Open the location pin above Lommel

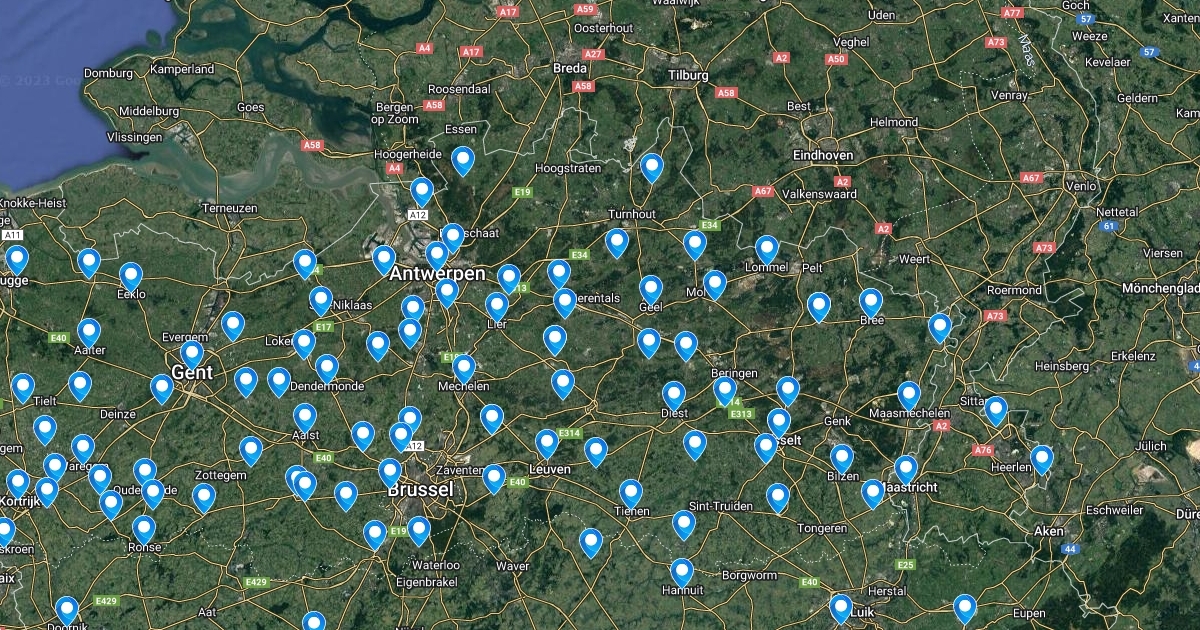point(767,250)
